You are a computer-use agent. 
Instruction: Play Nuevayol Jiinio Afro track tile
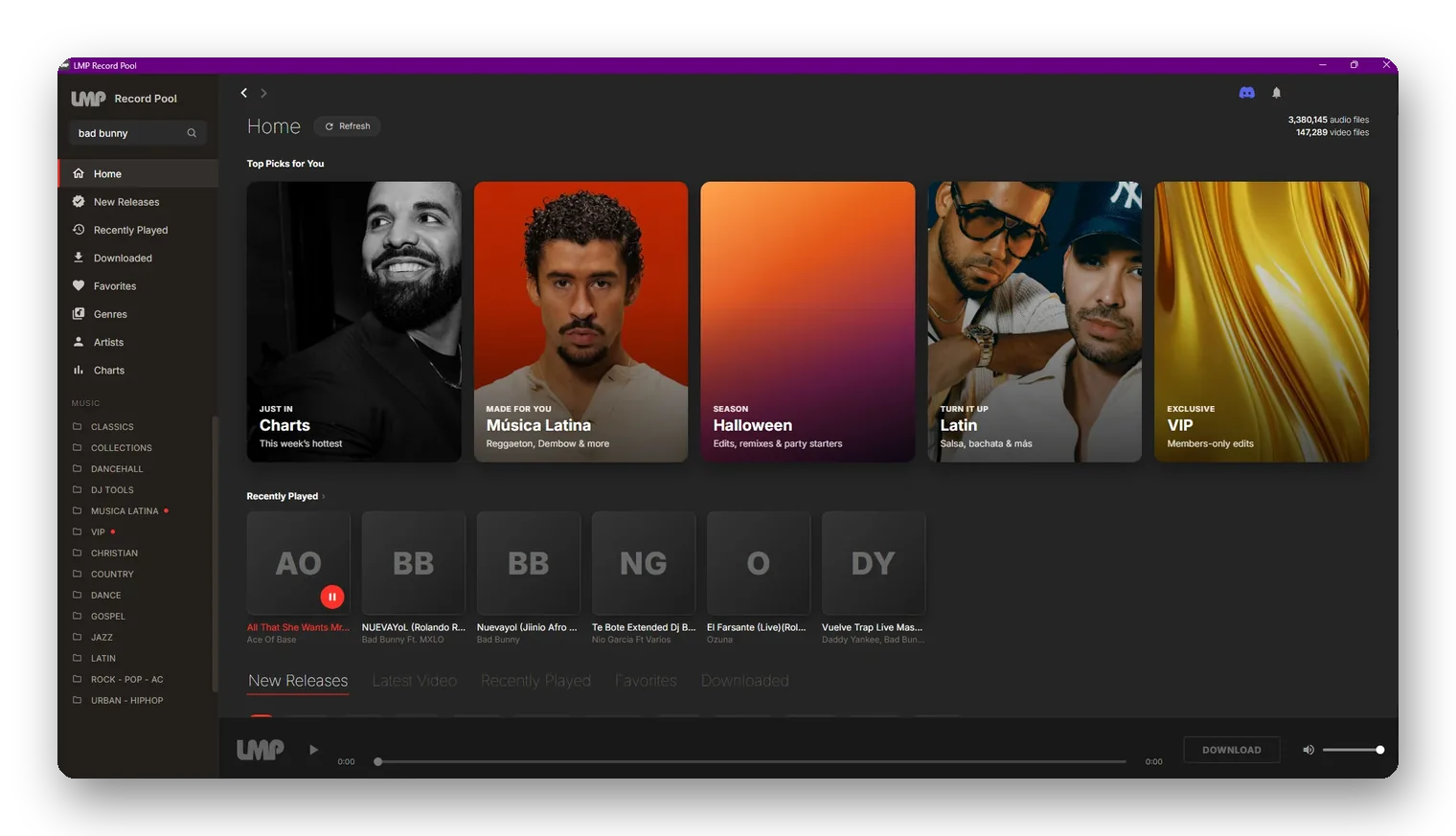click(529, 563)
